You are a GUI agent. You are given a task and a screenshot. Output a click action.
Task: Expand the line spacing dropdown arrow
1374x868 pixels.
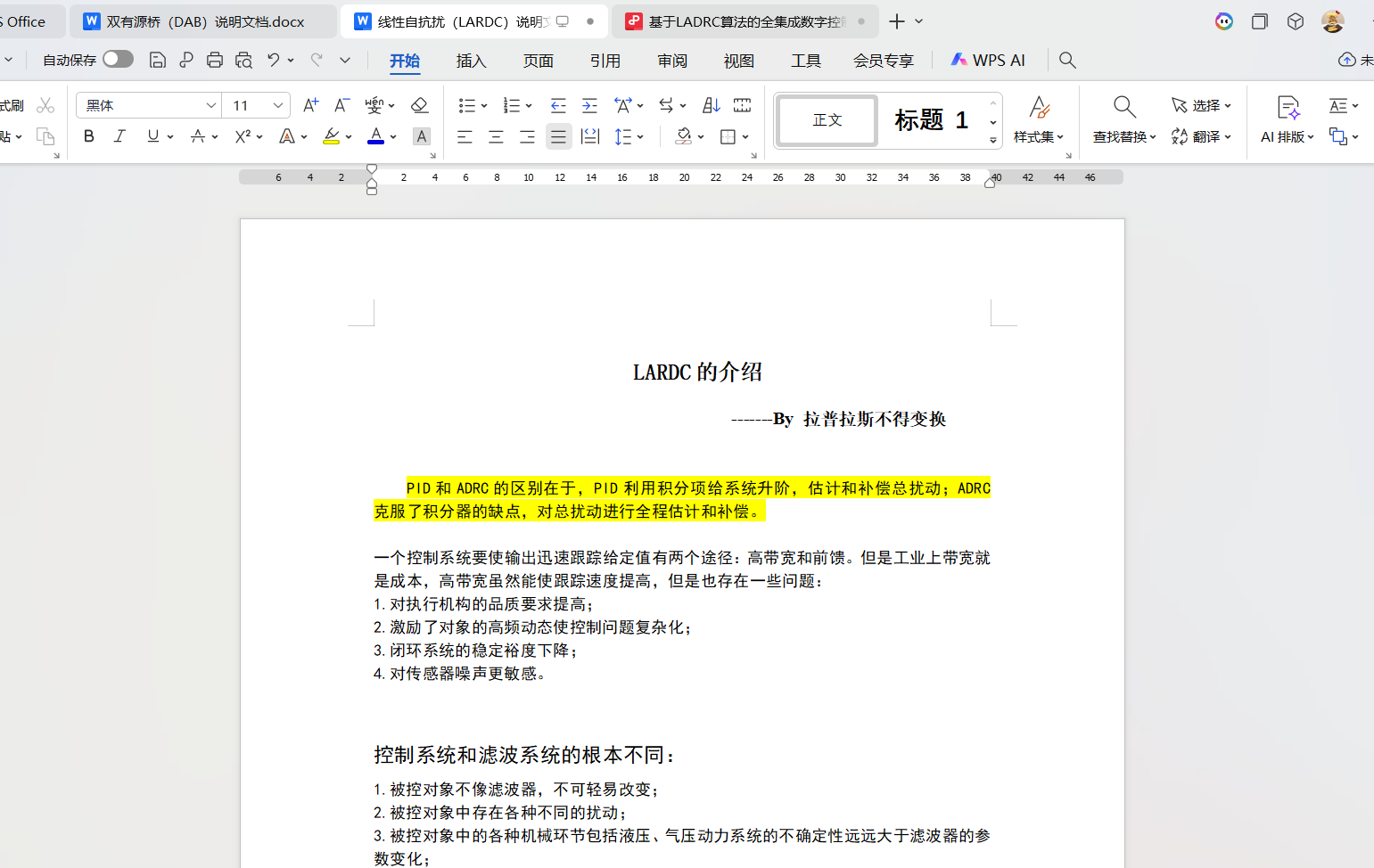point(640,136)
